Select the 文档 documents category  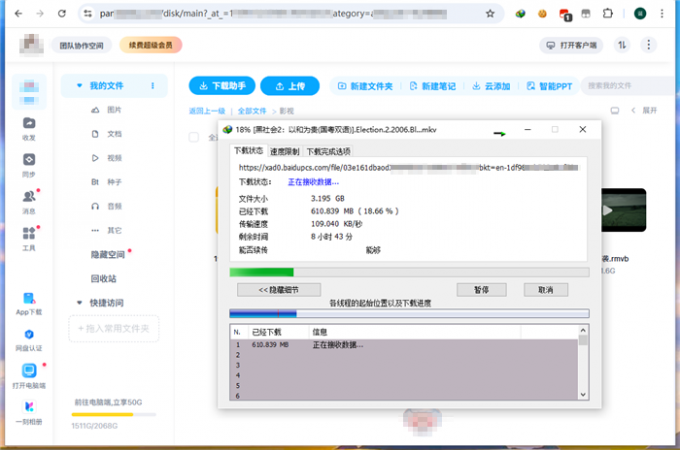(x=106, y=134)
